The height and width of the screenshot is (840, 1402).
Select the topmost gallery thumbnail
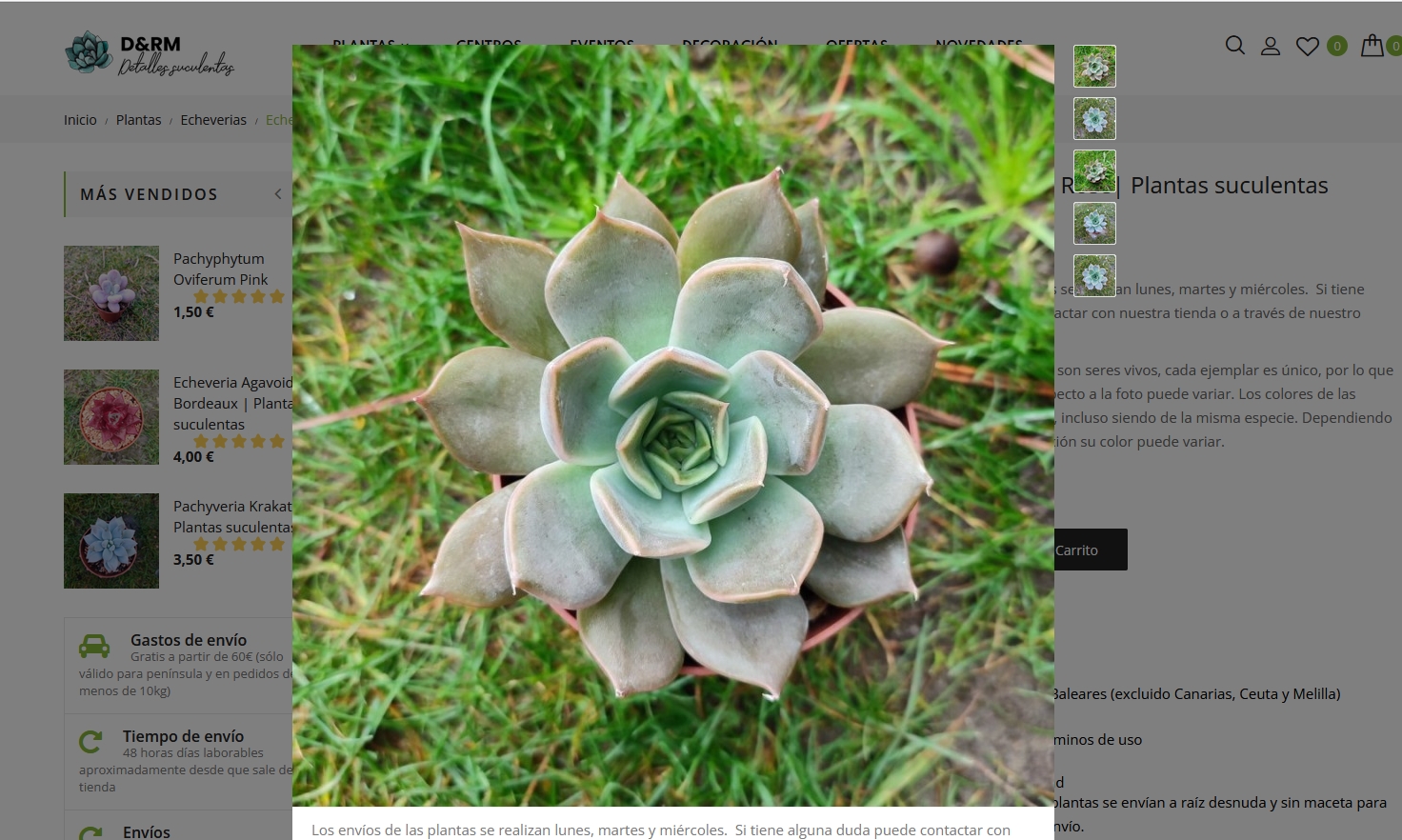coord(1094,67)
